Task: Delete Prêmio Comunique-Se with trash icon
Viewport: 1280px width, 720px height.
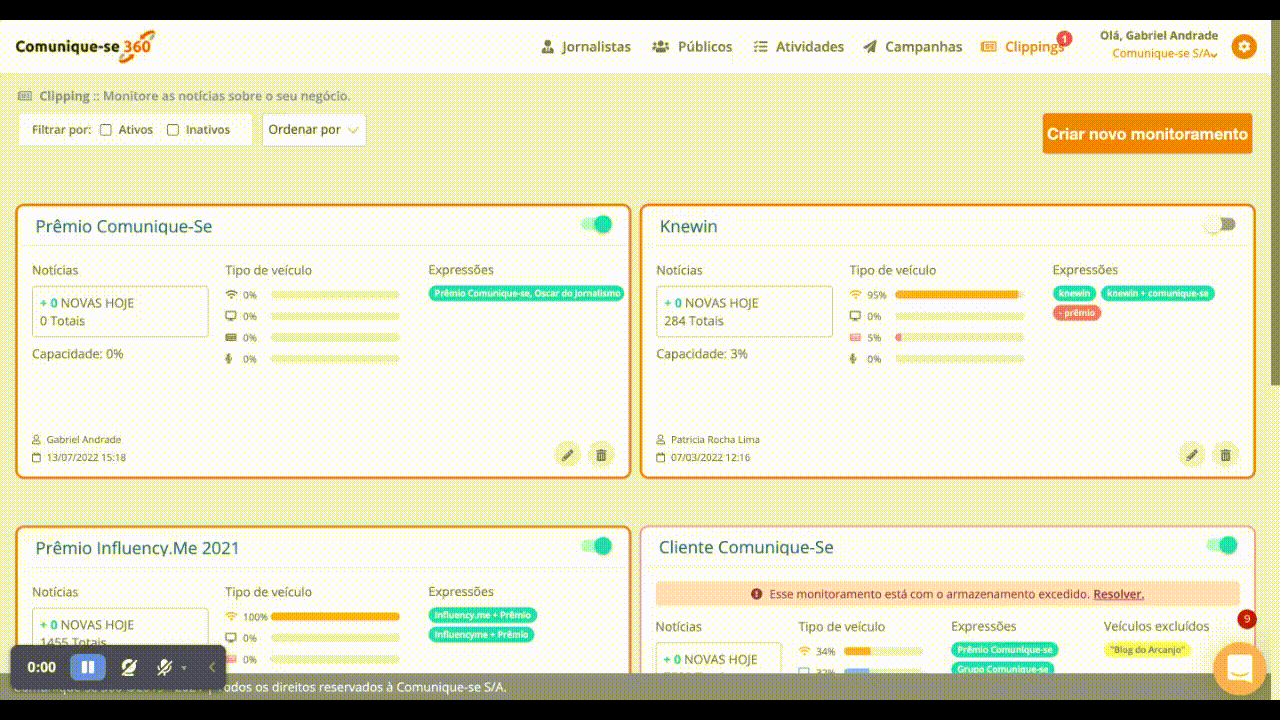Action: (601, 455)
